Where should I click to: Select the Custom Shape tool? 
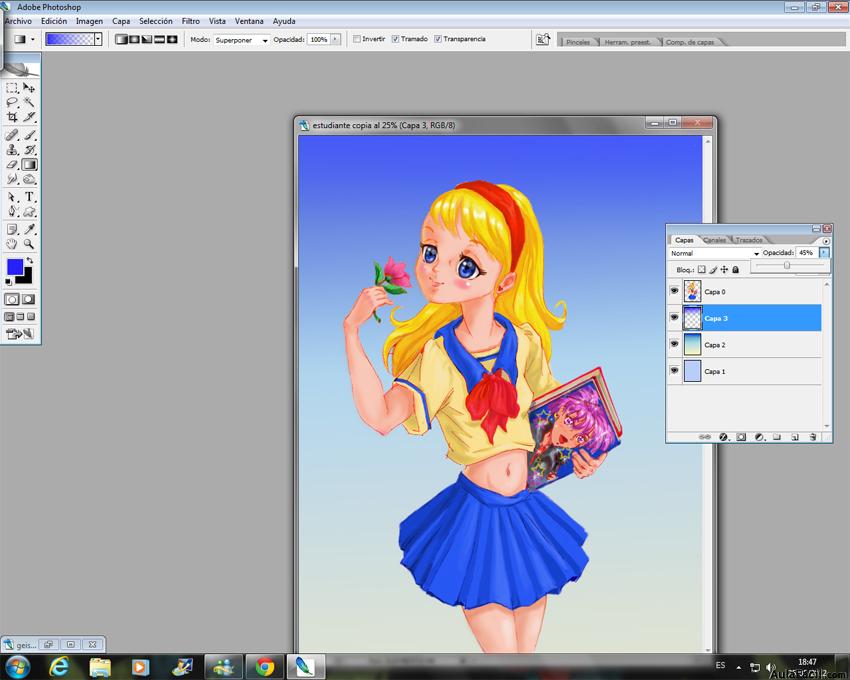(29, 211)
